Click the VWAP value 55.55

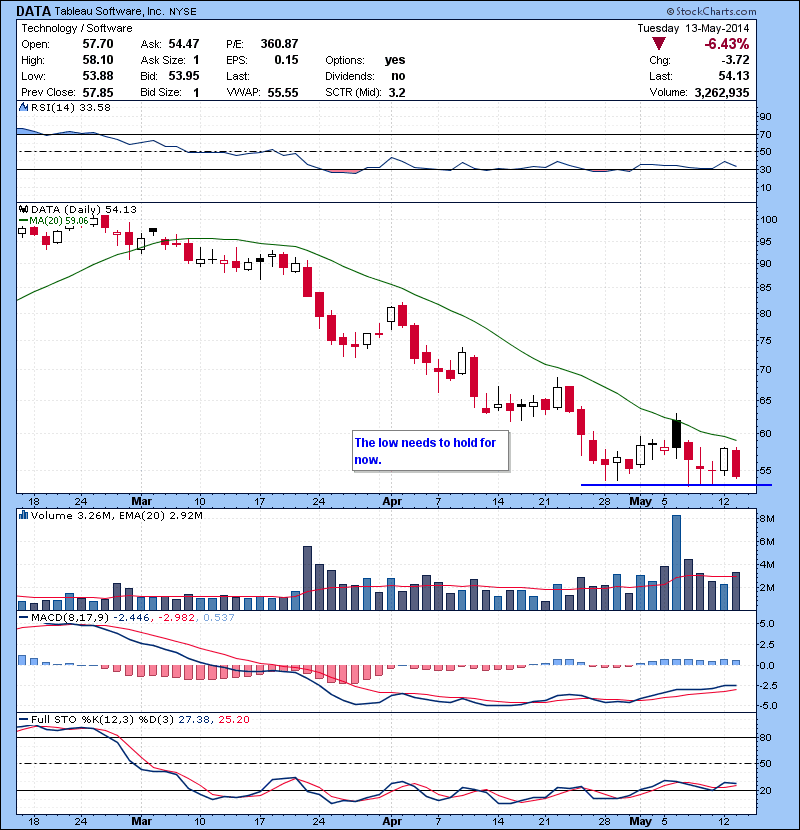point(283,92)
